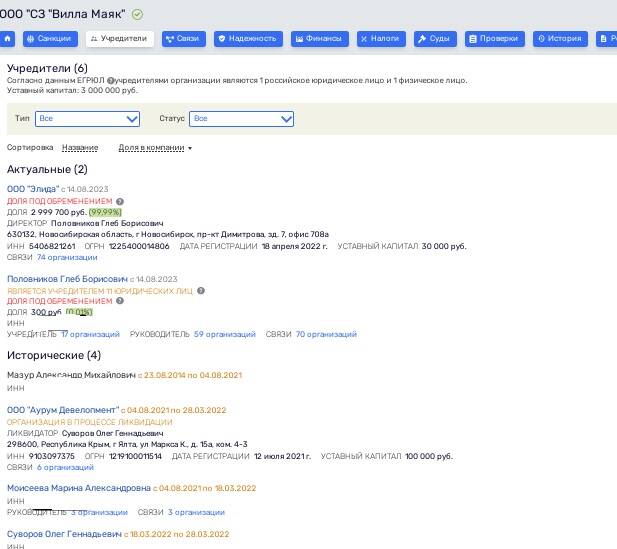Sort by Доля в компании
This screenshot has height=549, width=617.
point(155,148)
